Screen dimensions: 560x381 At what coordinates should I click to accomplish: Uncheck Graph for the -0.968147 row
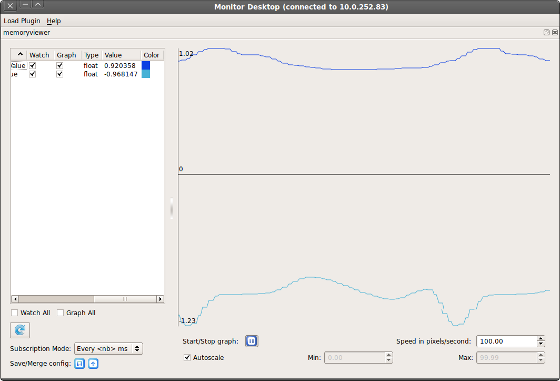[x=59, y=74]
